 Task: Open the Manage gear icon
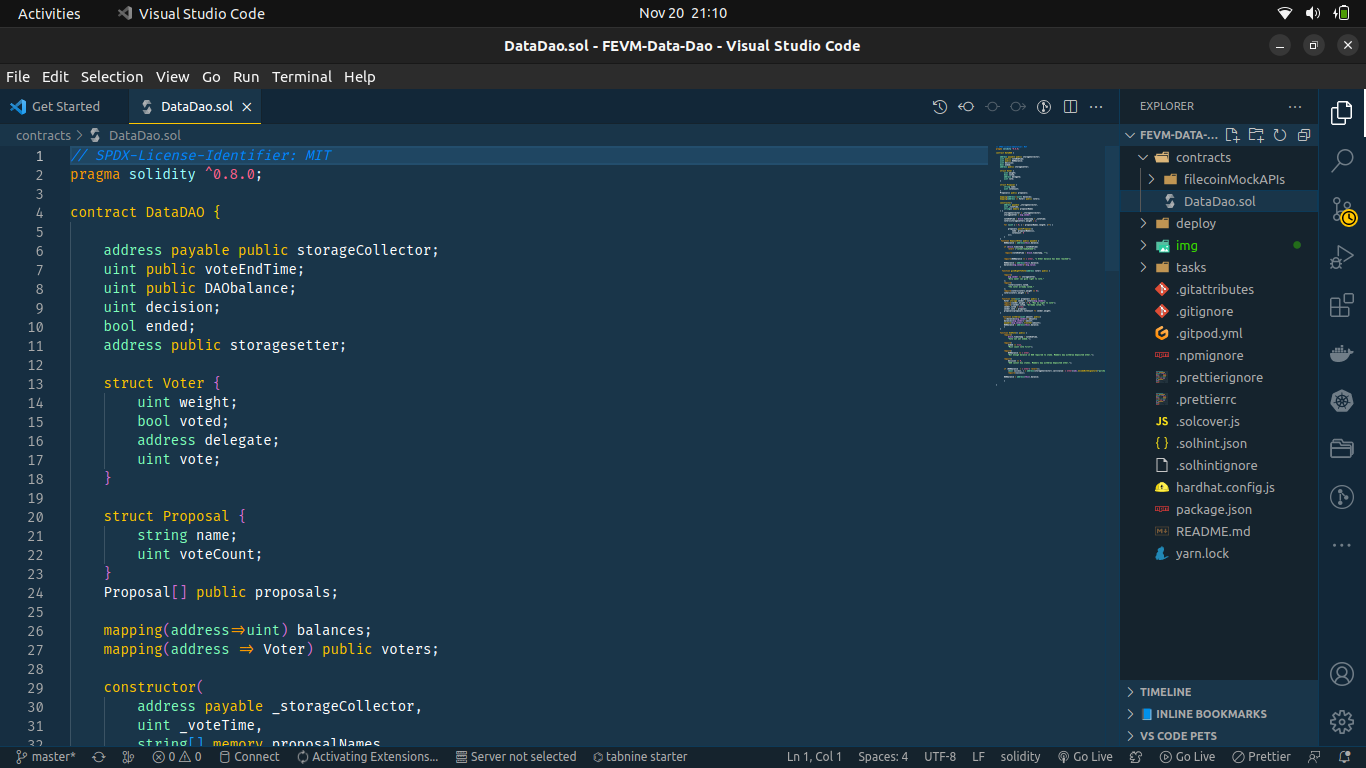[x=1342, y=722]
